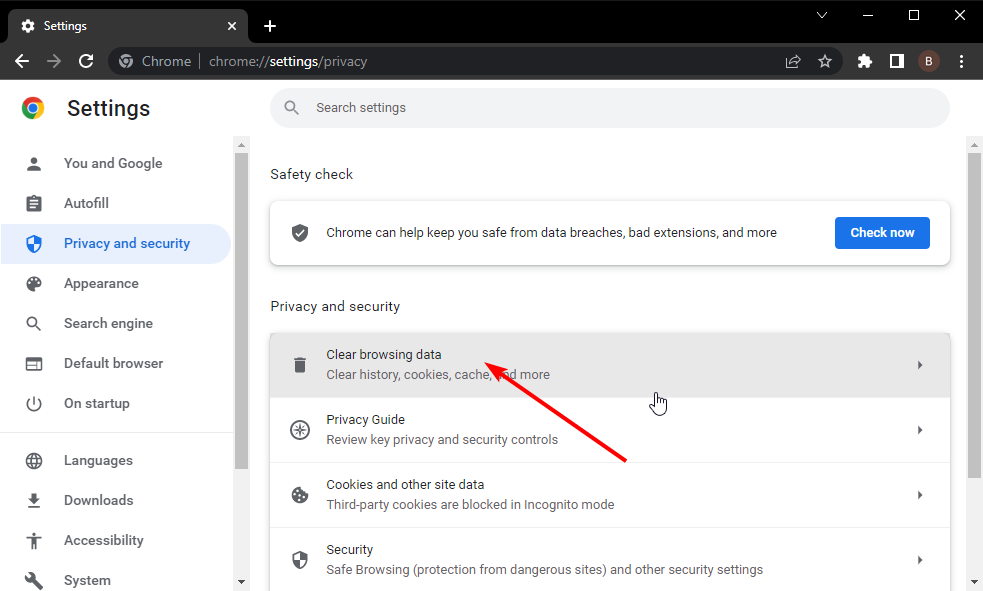Click the address bar URL chrome://settings/privacy

pyautogui.click(x=288, y=61)
